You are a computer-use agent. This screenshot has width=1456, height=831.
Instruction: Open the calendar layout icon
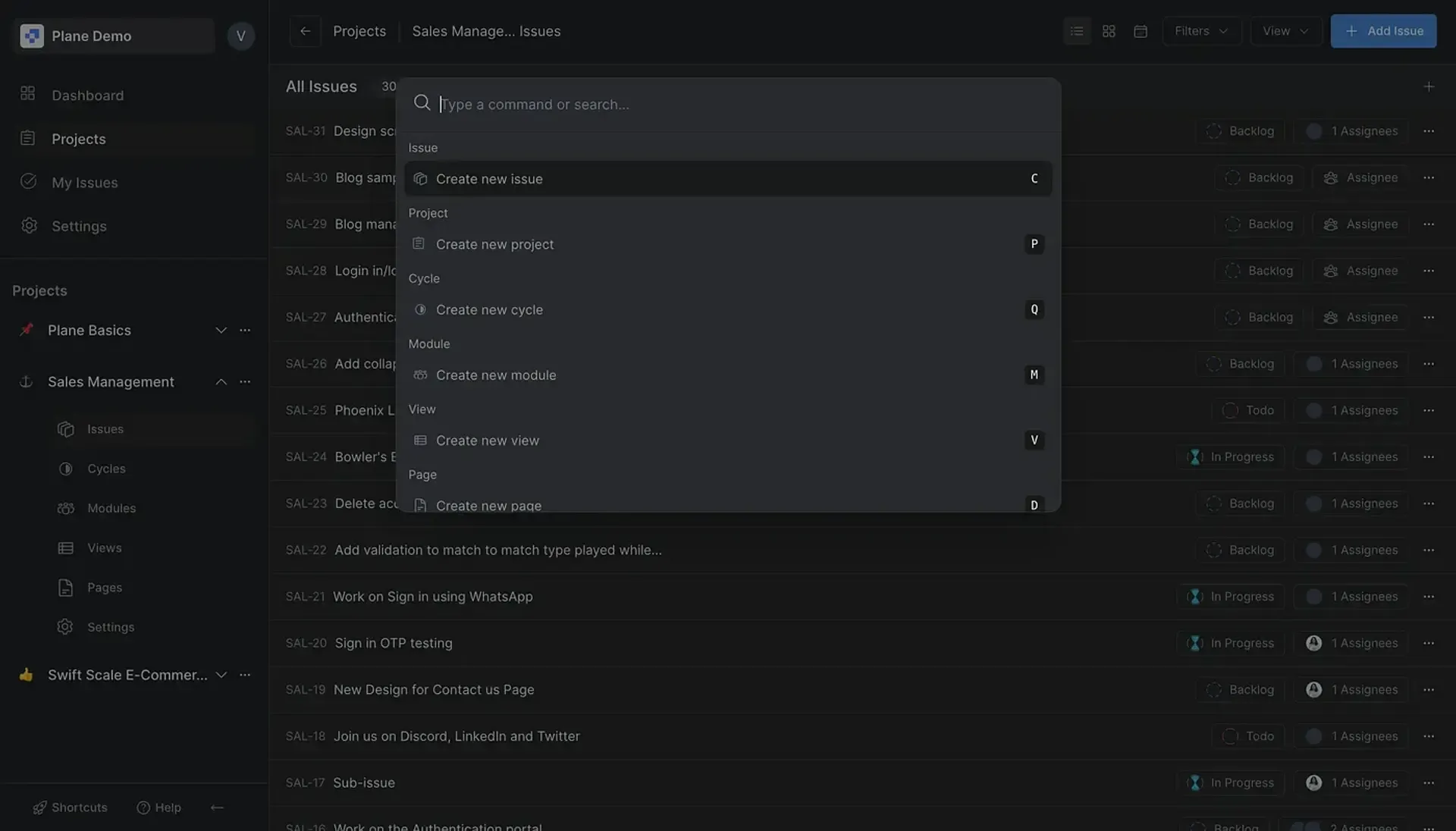(x=1141, y=31)
